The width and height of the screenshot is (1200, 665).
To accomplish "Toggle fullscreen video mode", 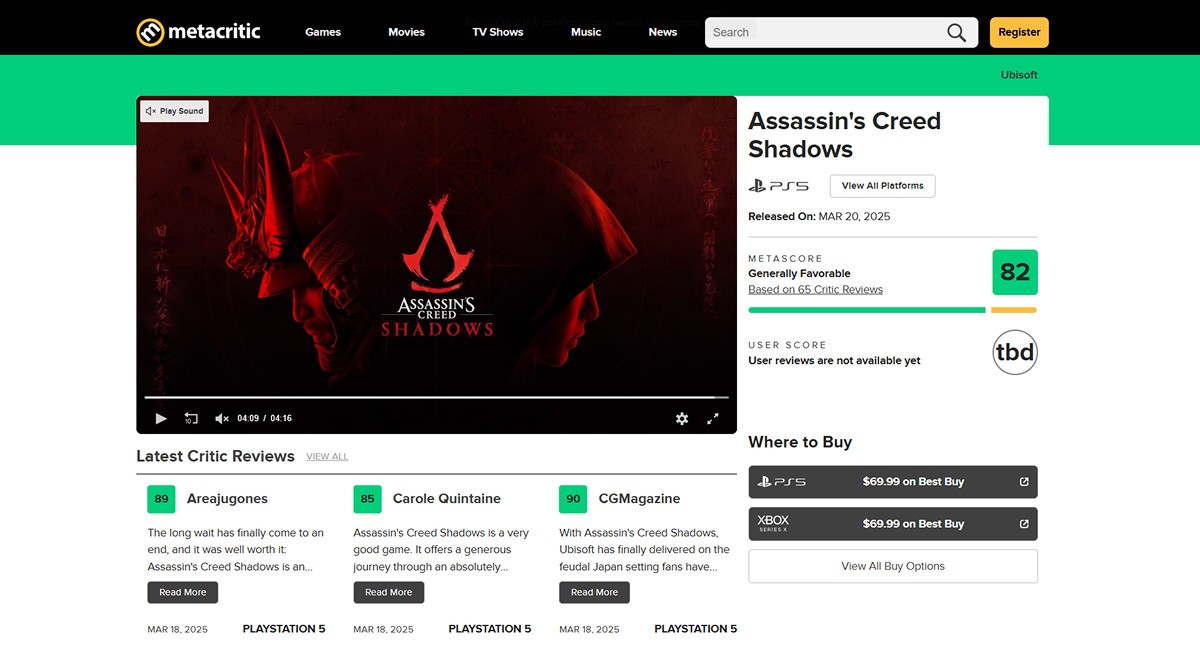I will [x=713, y=419].
